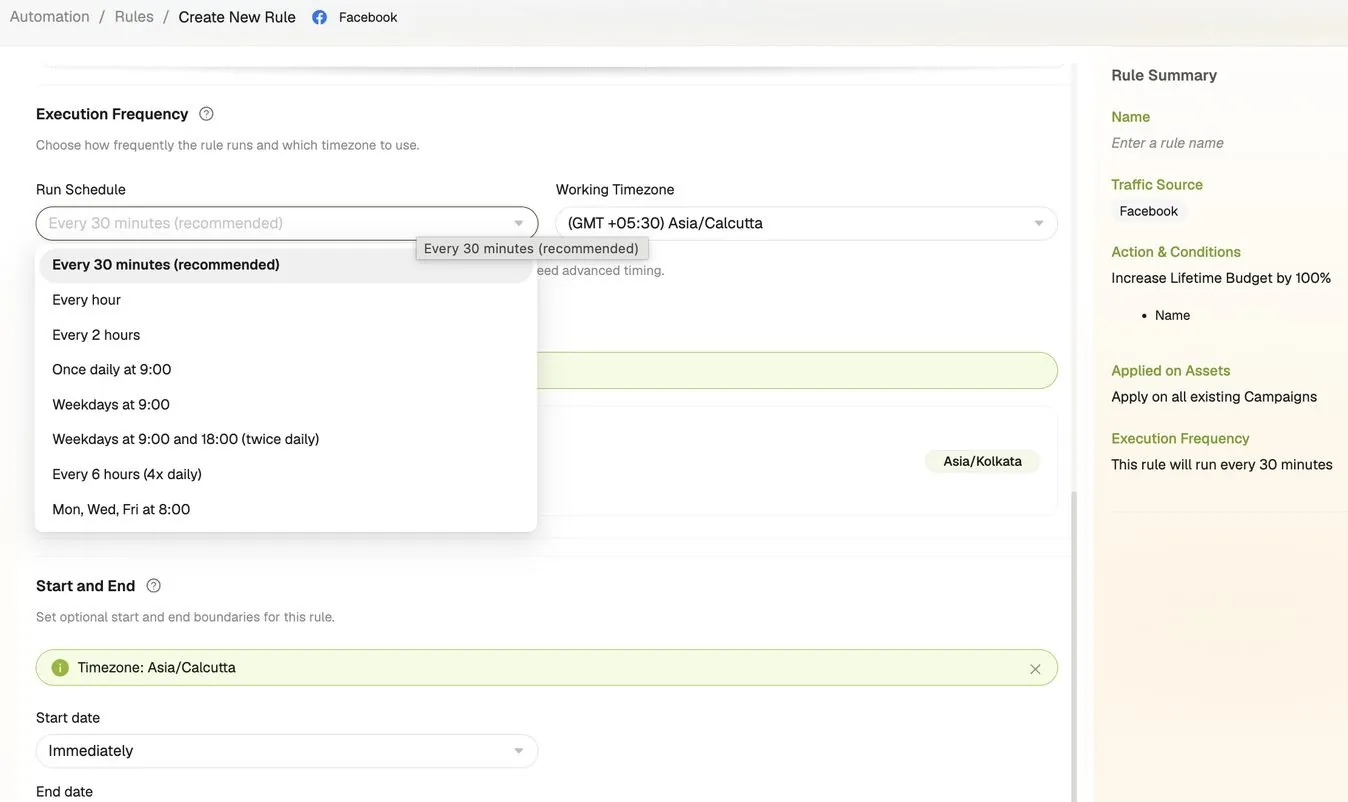Image resolution: width=1348 pixels, height=802 pixels.
Task: Choose Weekdays at 9:00 and 18:00 (twice daily)
Action: point(286,439)
